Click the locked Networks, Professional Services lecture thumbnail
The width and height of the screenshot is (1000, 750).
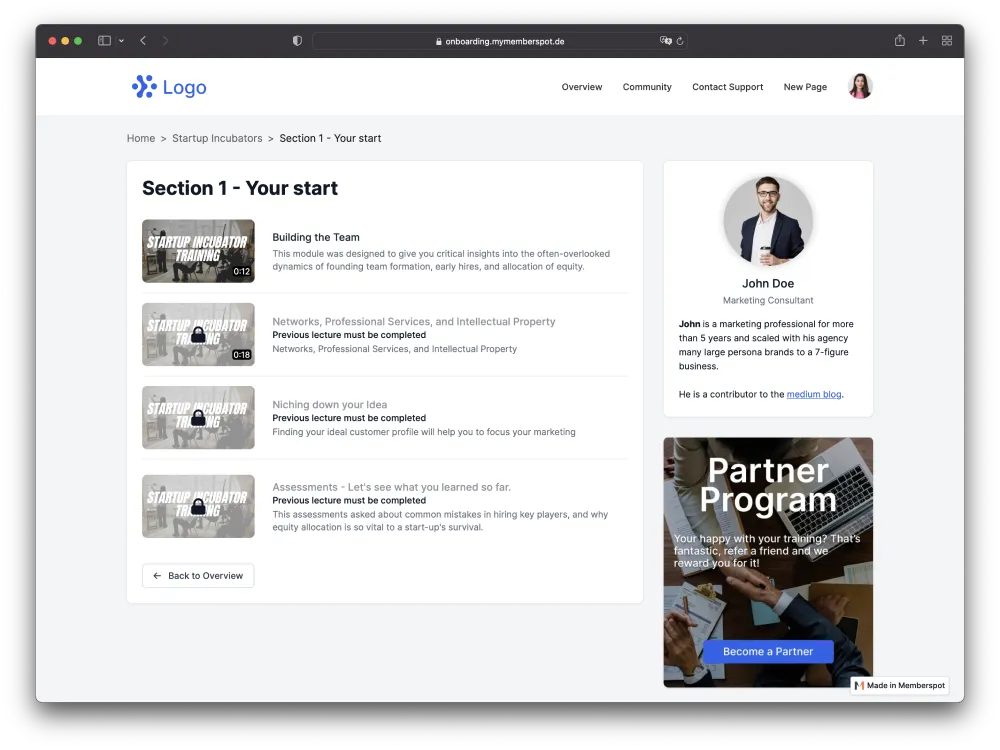(198, 334)
